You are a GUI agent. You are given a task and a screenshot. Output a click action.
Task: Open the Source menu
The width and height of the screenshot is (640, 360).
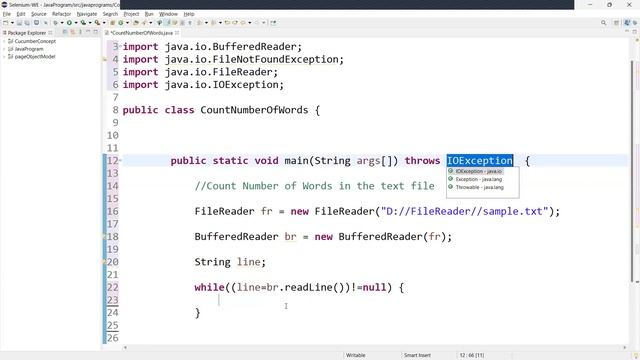[38, 14]
